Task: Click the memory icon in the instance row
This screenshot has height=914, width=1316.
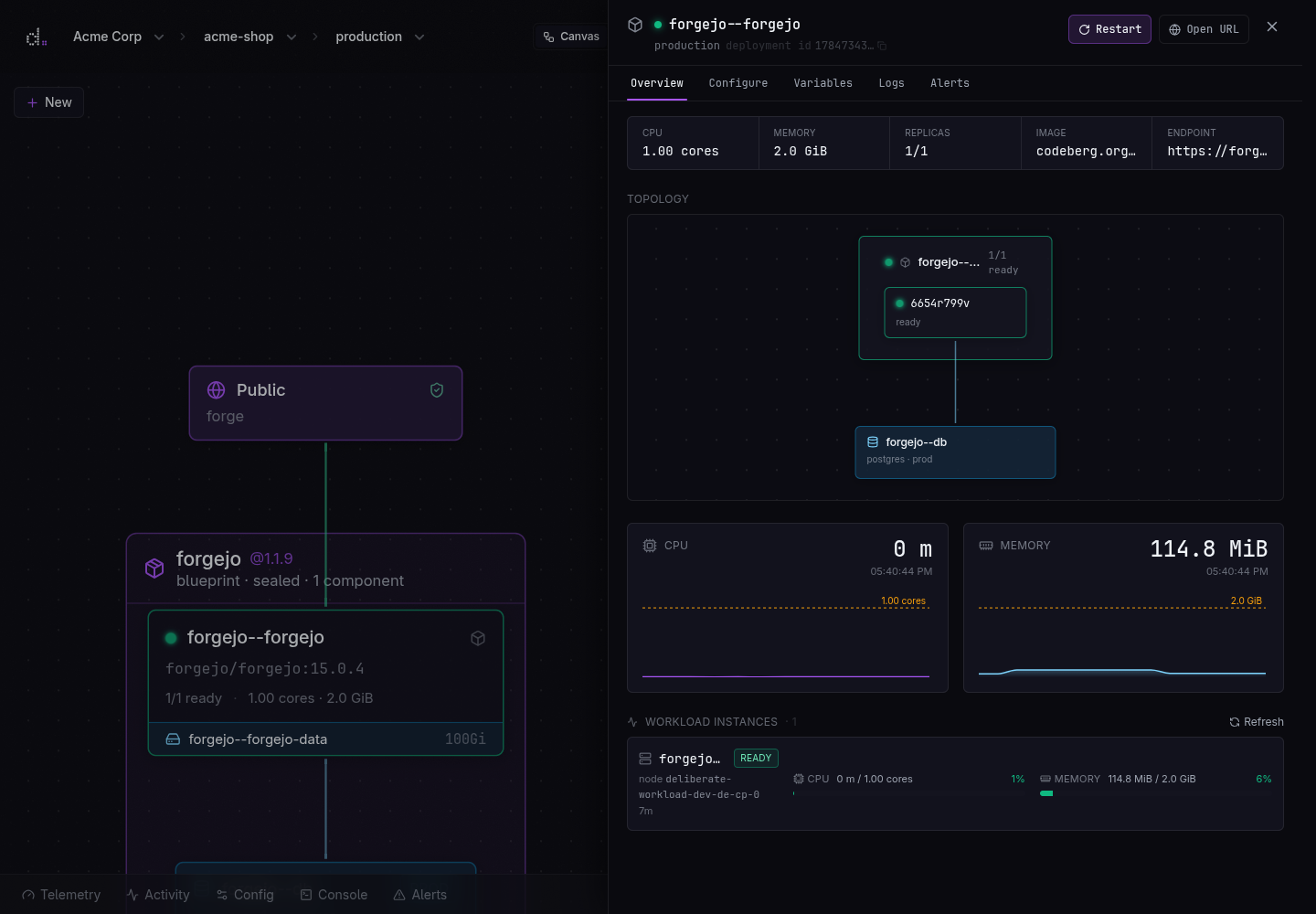Action: (1045, 779)
